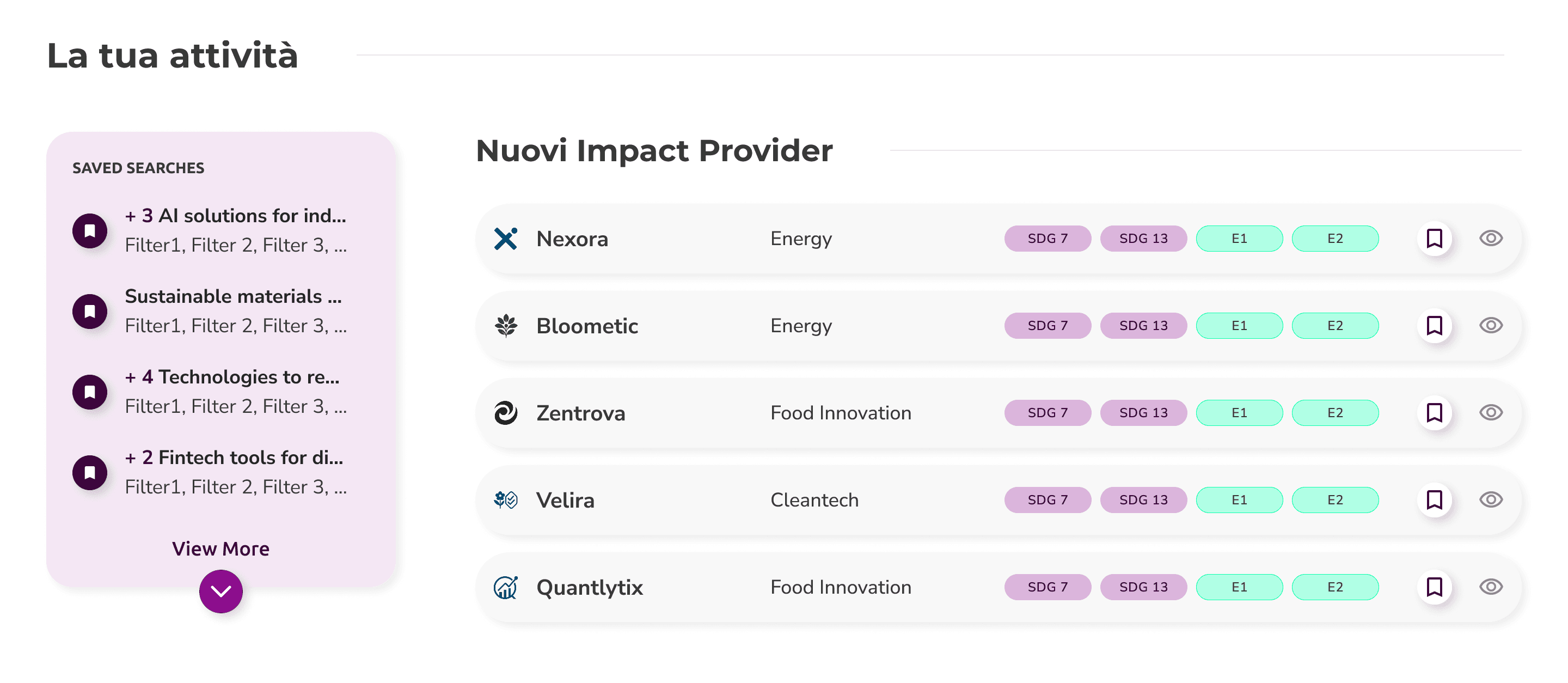Bookmark the Nexora provider
The height and width of the screenshot is (683, 1568).
click(x=1434, y=239)
